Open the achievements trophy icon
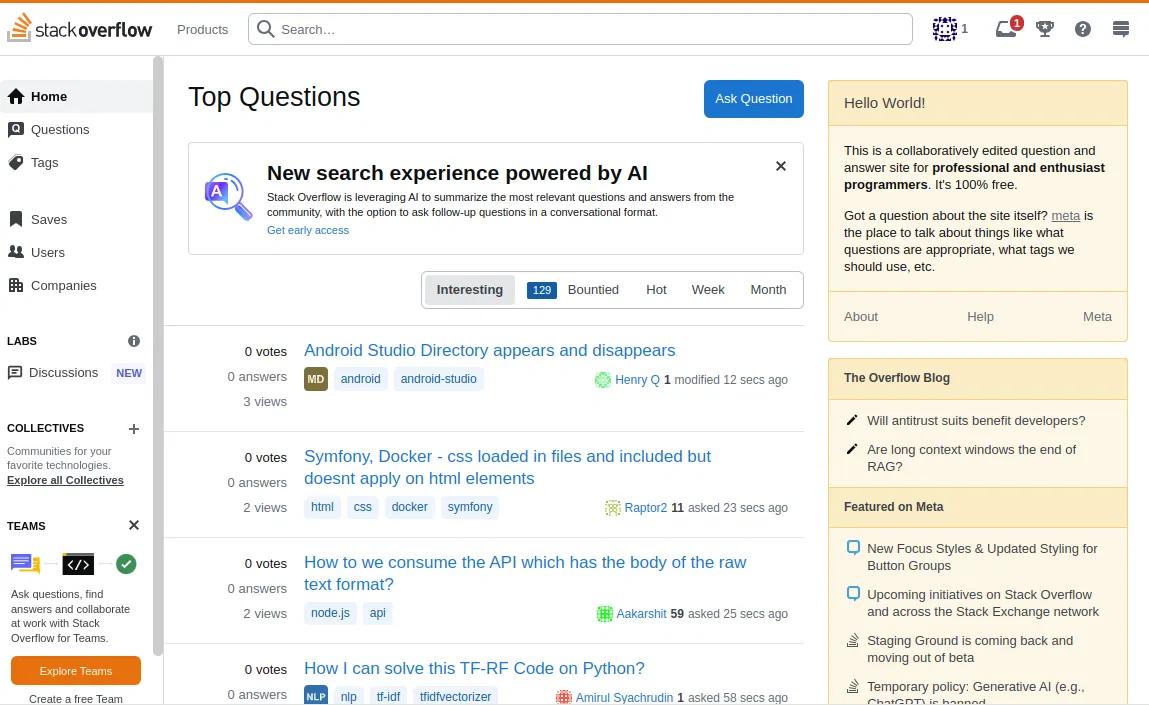Screen dimensions: 1149x705 (x=1045, y=29)
